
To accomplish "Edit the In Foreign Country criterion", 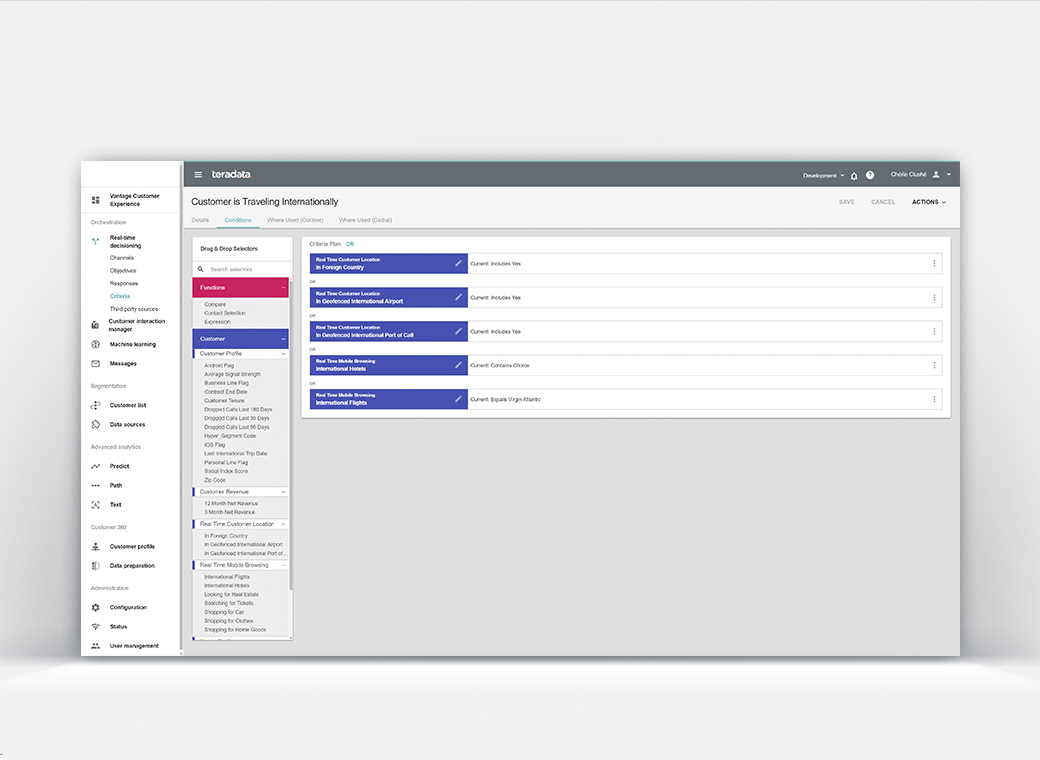I will click(458, 263).
